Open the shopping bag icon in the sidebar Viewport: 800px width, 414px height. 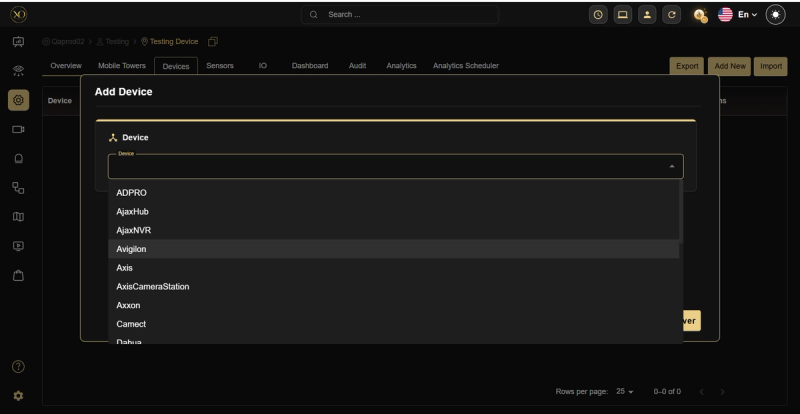(18, 276)
